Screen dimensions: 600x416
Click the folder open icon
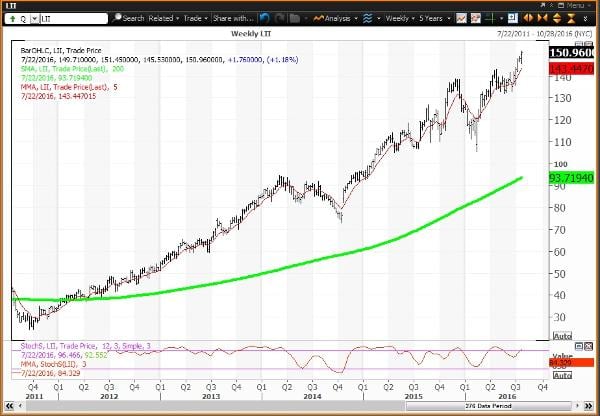pyautogui.click(x=295, y=18)
